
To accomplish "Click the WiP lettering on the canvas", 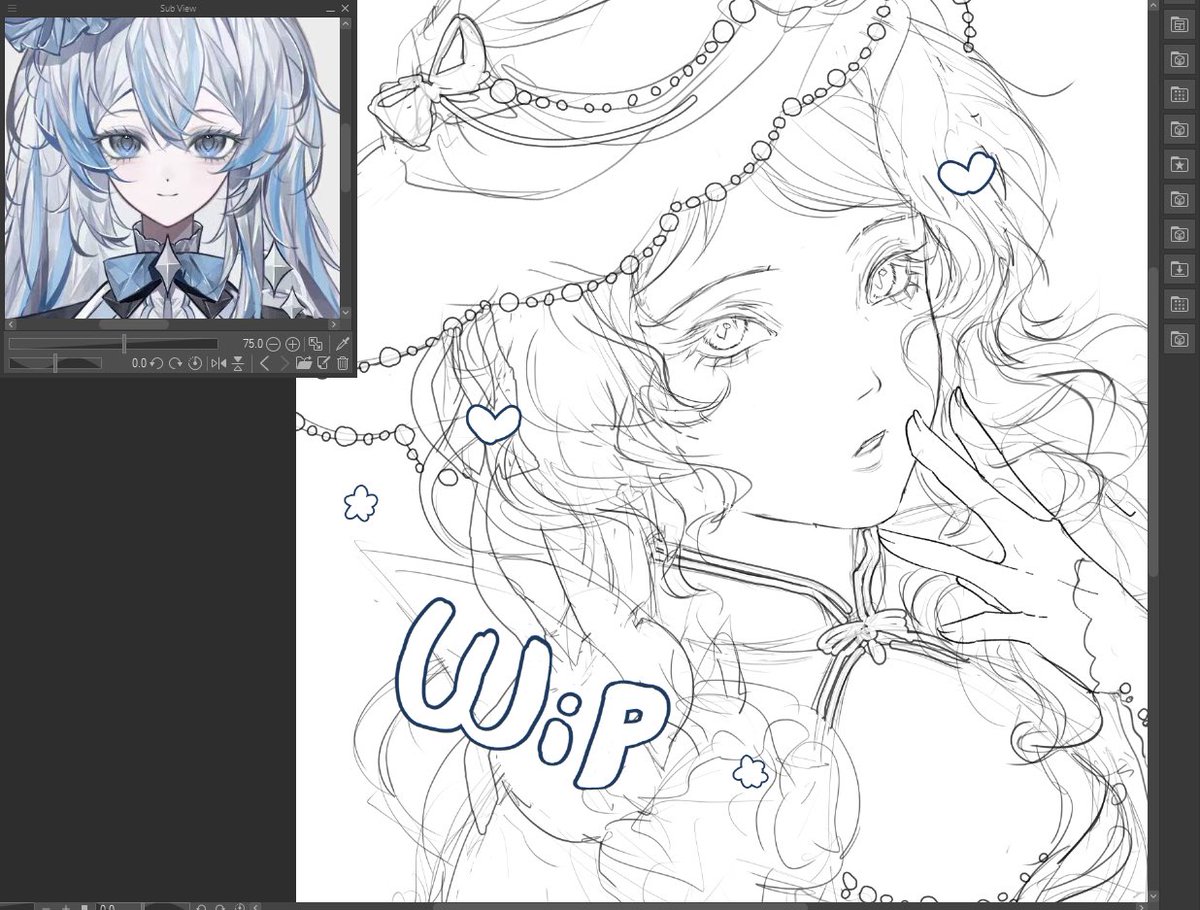I will point(533,693).
